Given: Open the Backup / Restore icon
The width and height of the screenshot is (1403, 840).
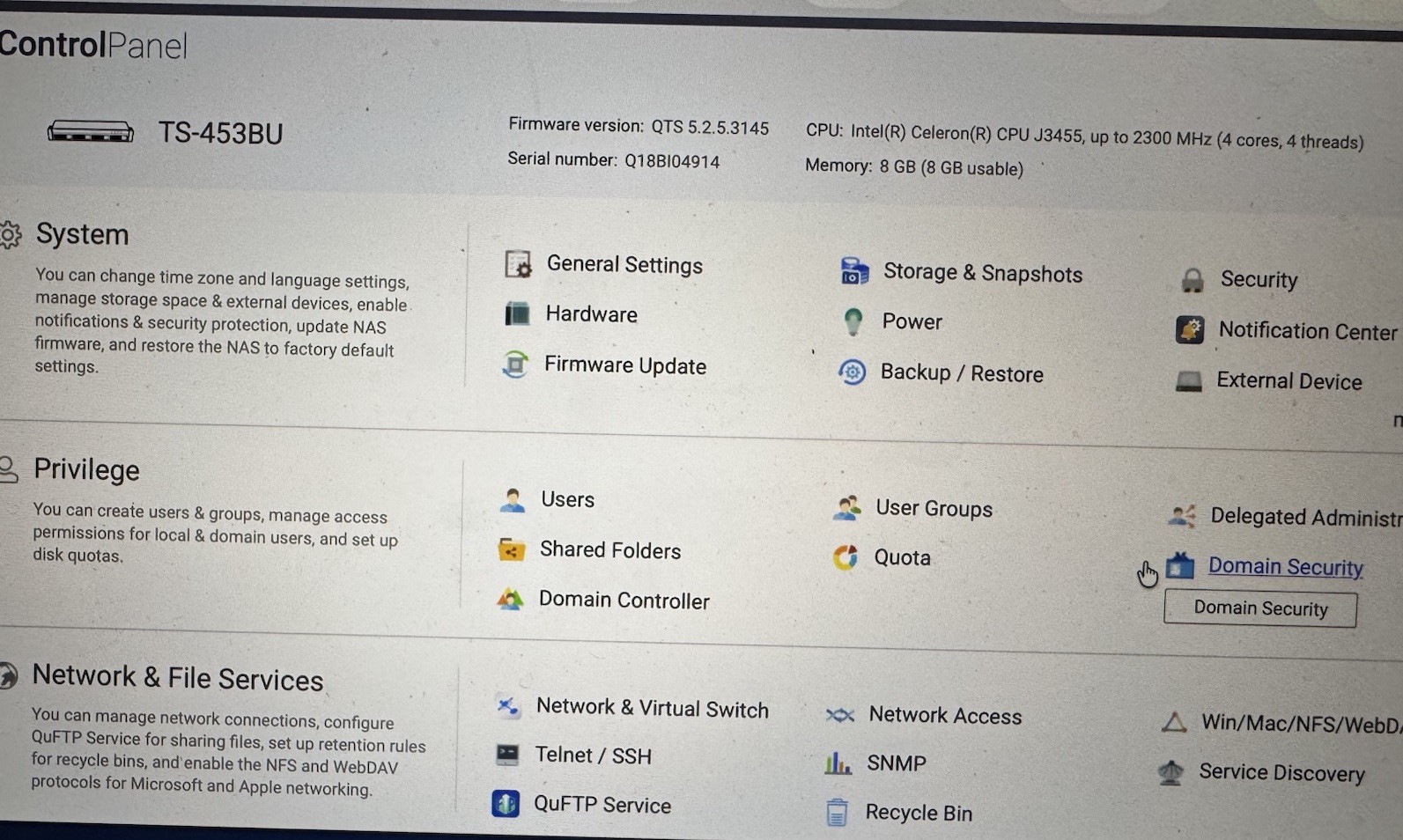Looking at the screenshot, I should tap(852, 372).
